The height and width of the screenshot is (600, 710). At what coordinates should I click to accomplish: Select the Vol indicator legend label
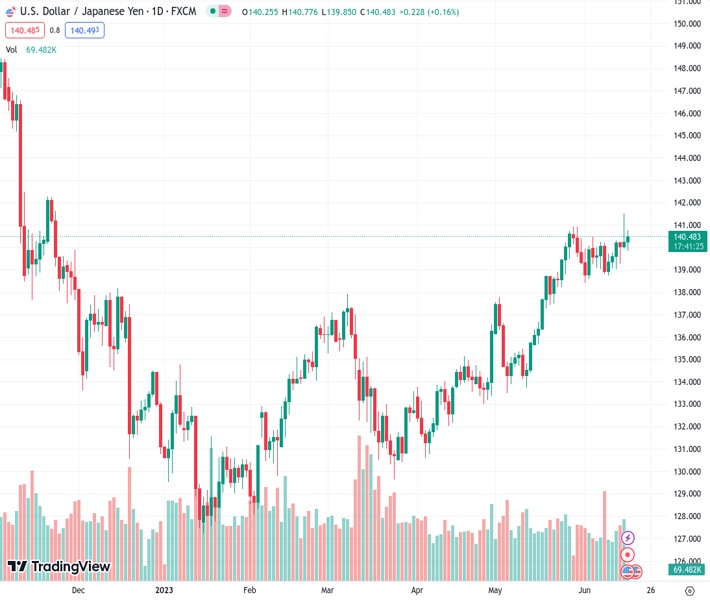(12, 49)
